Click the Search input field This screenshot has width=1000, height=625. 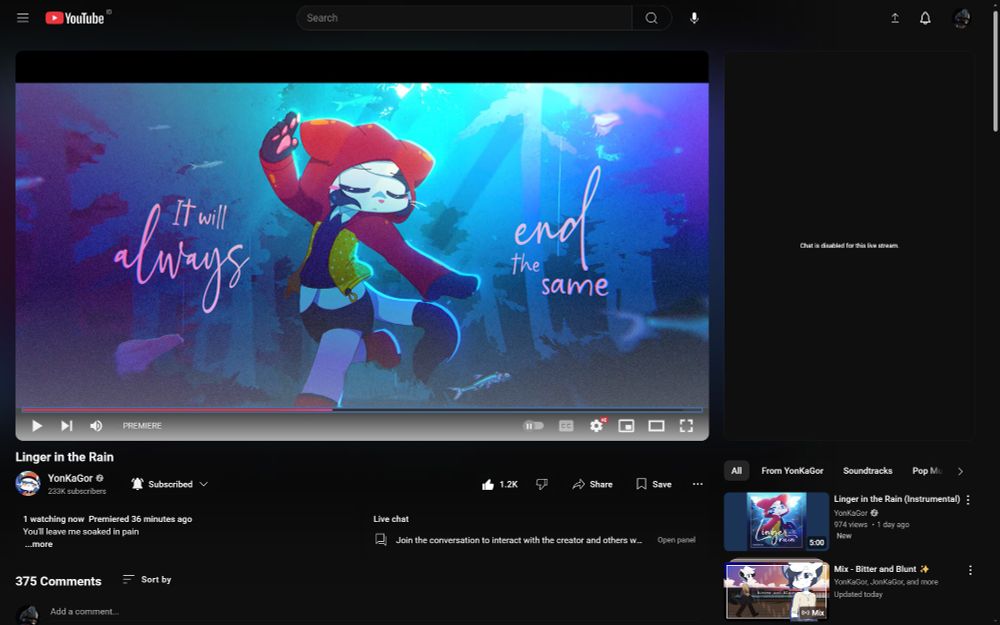point(464,18)
